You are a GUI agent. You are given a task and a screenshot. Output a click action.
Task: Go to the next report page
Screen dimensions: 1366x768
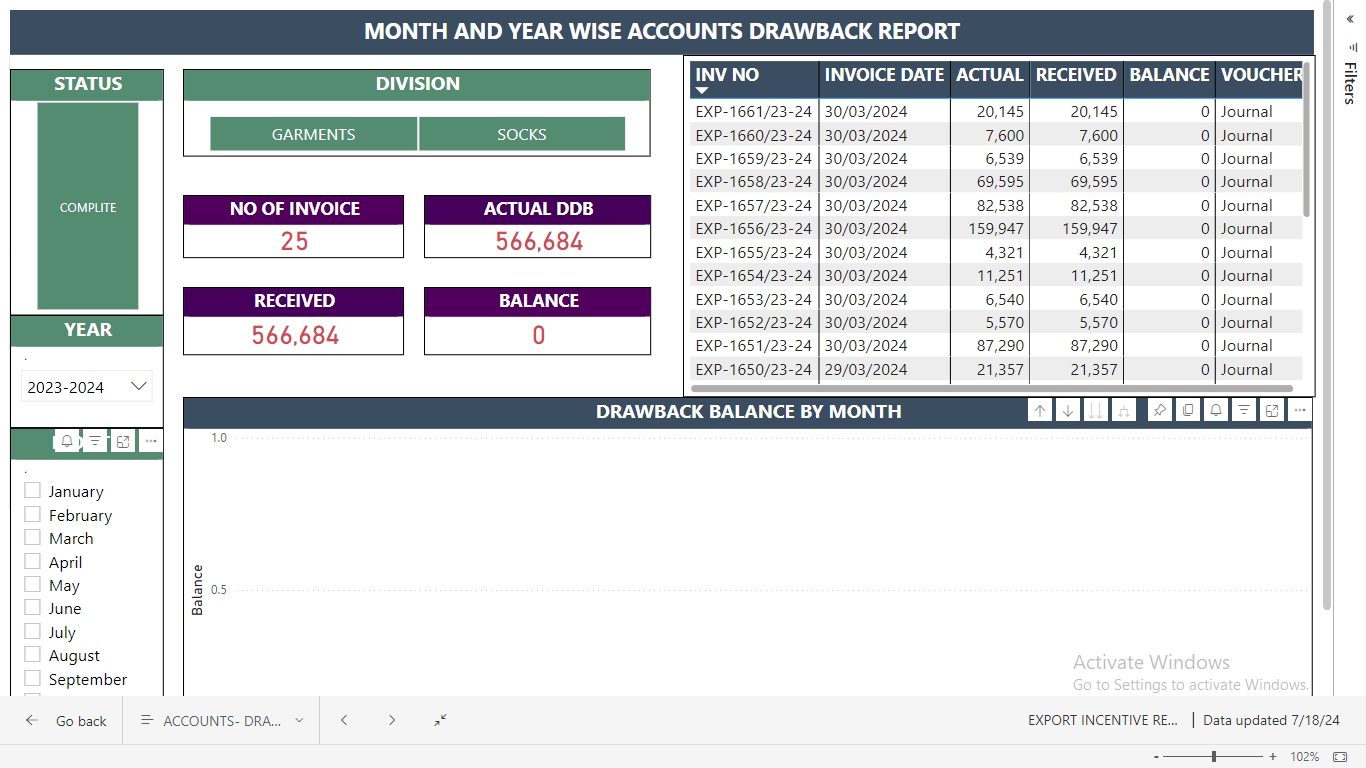click(392, 721)
